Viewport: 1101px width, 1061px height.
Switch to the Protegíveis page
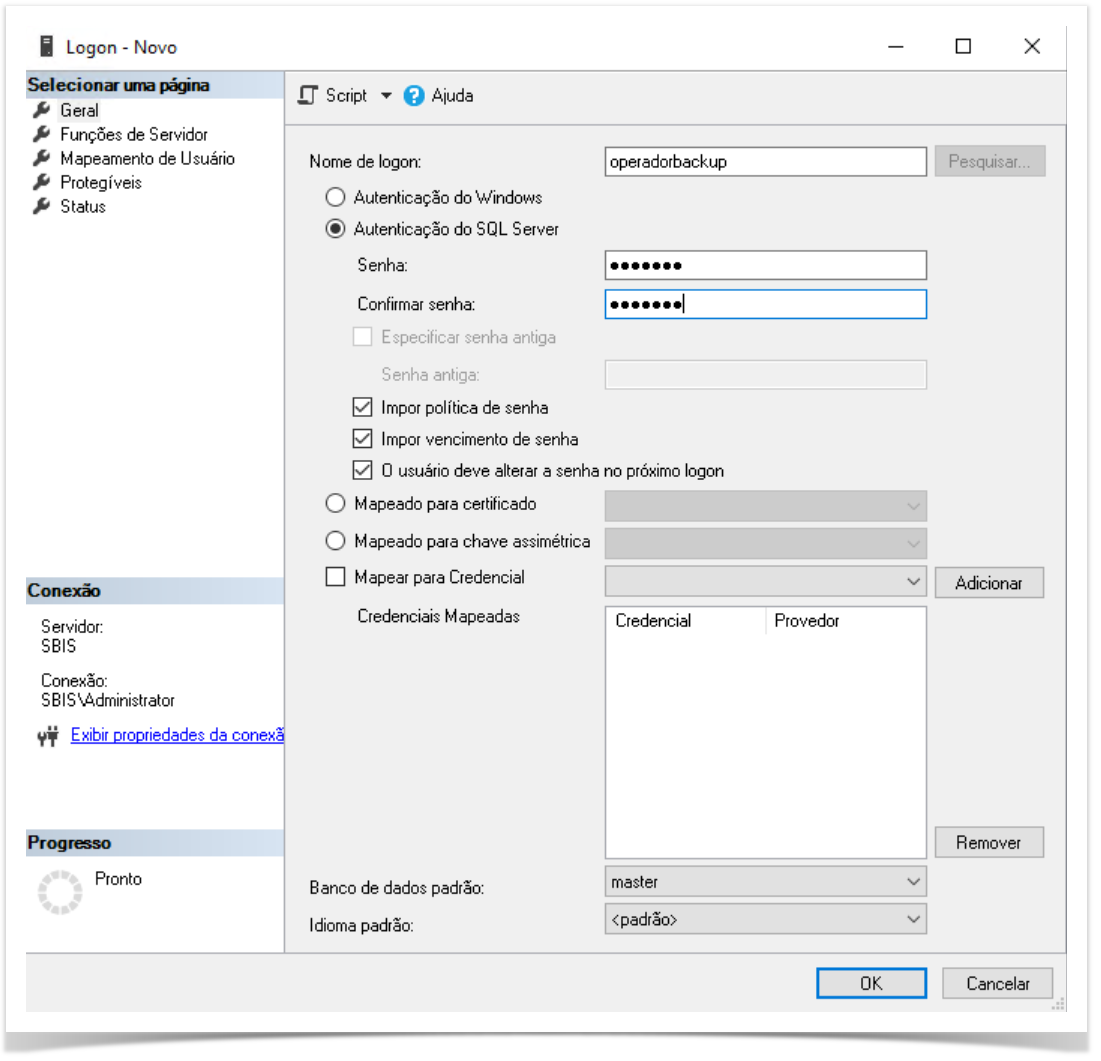(x=100, y=182)
